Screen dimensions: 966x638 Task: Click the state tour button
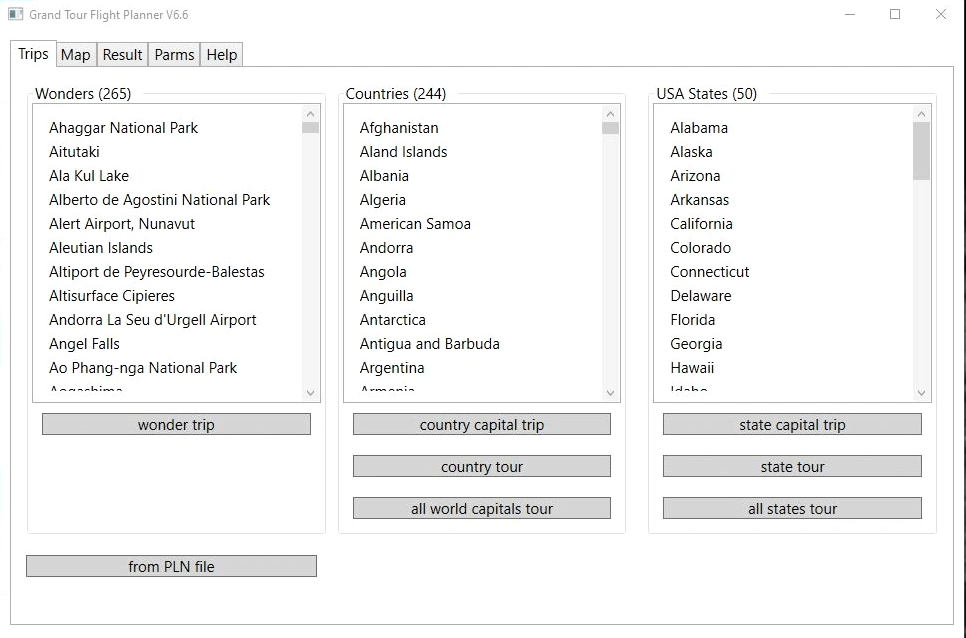point(792,467)
